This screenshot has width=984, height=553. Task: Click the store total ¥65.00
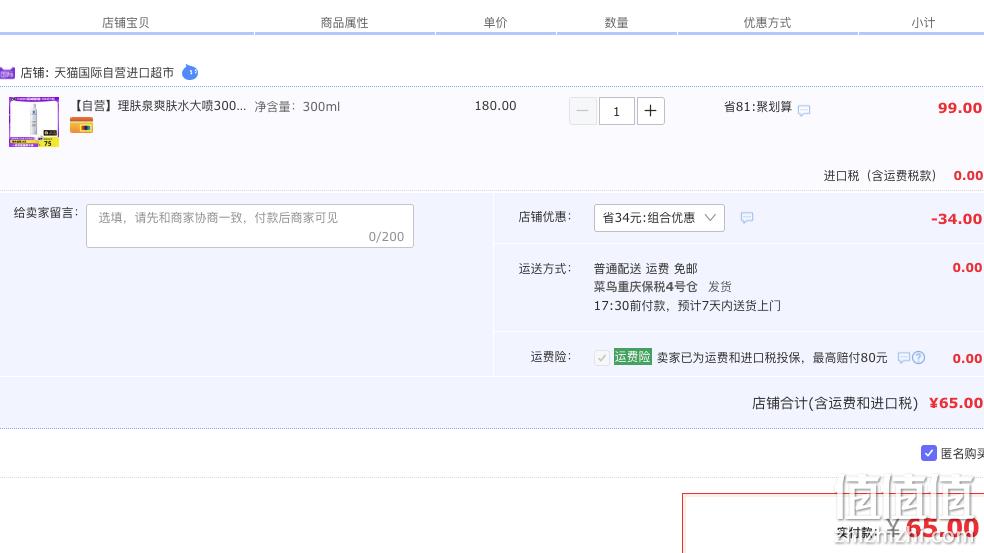tap(956, 403)
